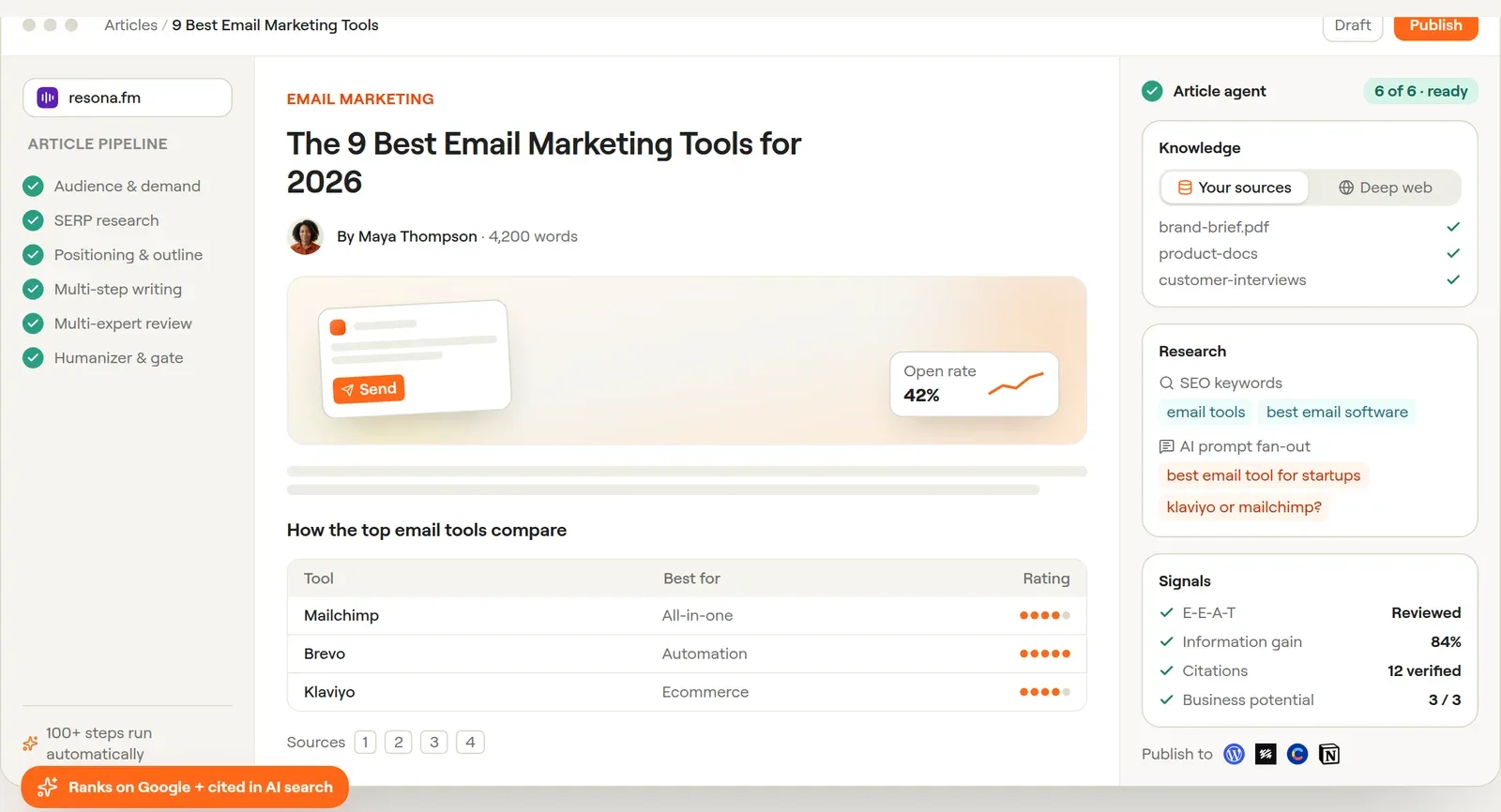Image resolution: width=1501 pixels, height=812 pixels.
Task: Go to Articles in the breadcrumb
Action: (131, 25)
